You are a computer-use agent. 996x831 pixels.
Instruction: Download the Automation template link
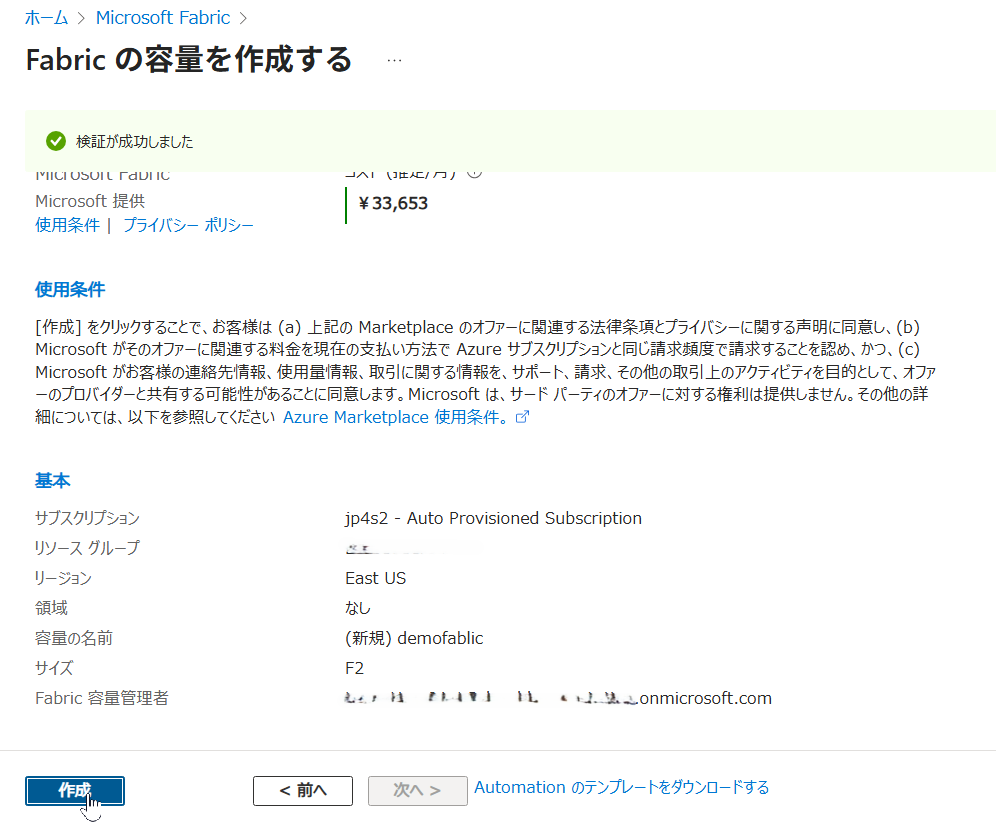click(x=621, y=788)
